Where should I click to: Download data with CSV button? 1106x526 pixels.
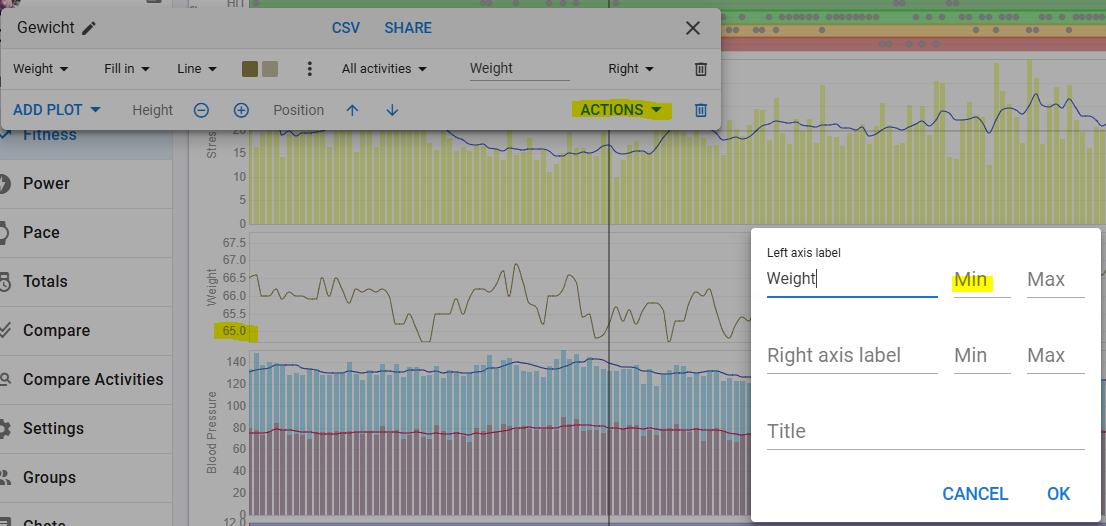click(346, 28)
